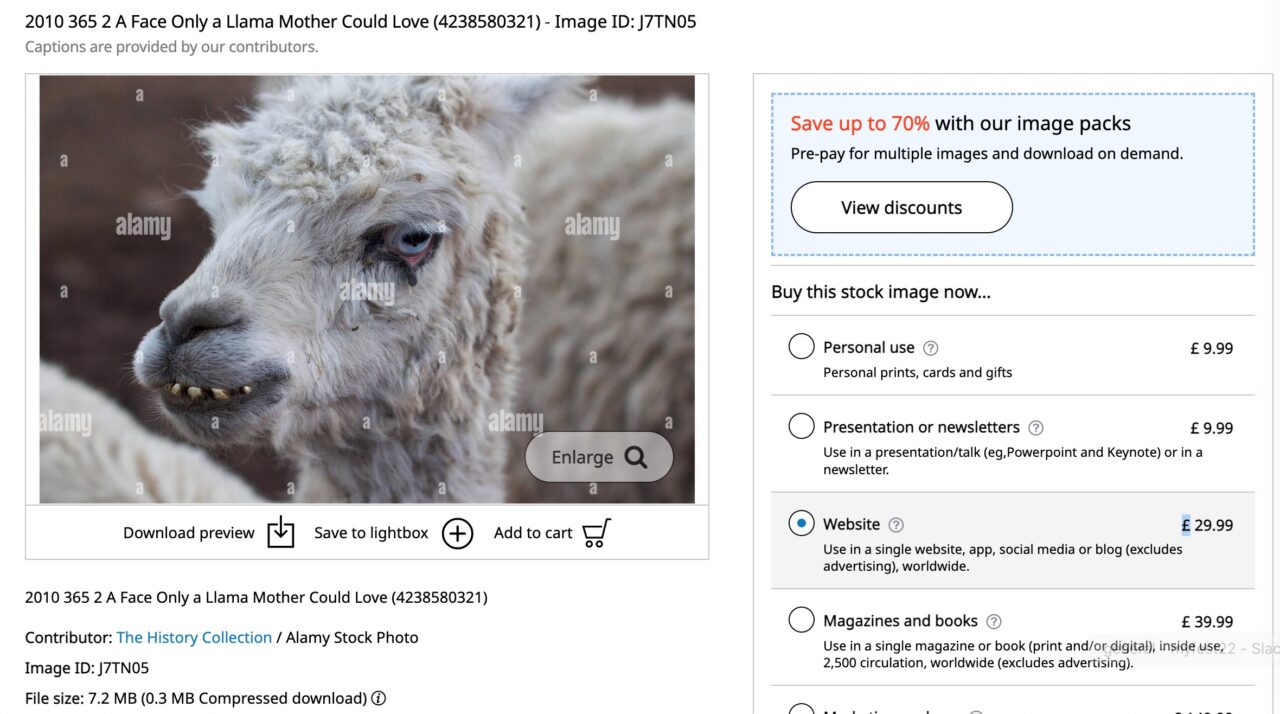Select the Website license radio button
1280x714 pixels.
[x=801, y=523]
